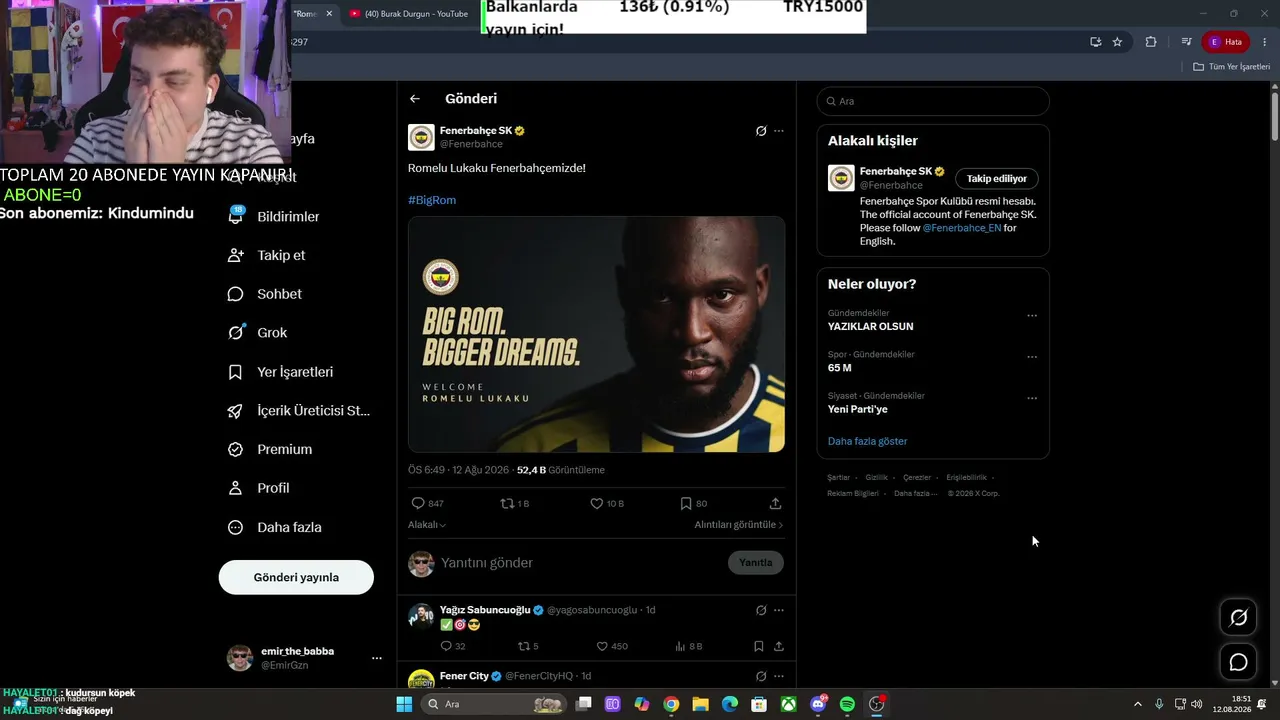The height and width of the screenshot is (720, 1280).
Task: Open Profil page in the sidebar
Action: 259,488
